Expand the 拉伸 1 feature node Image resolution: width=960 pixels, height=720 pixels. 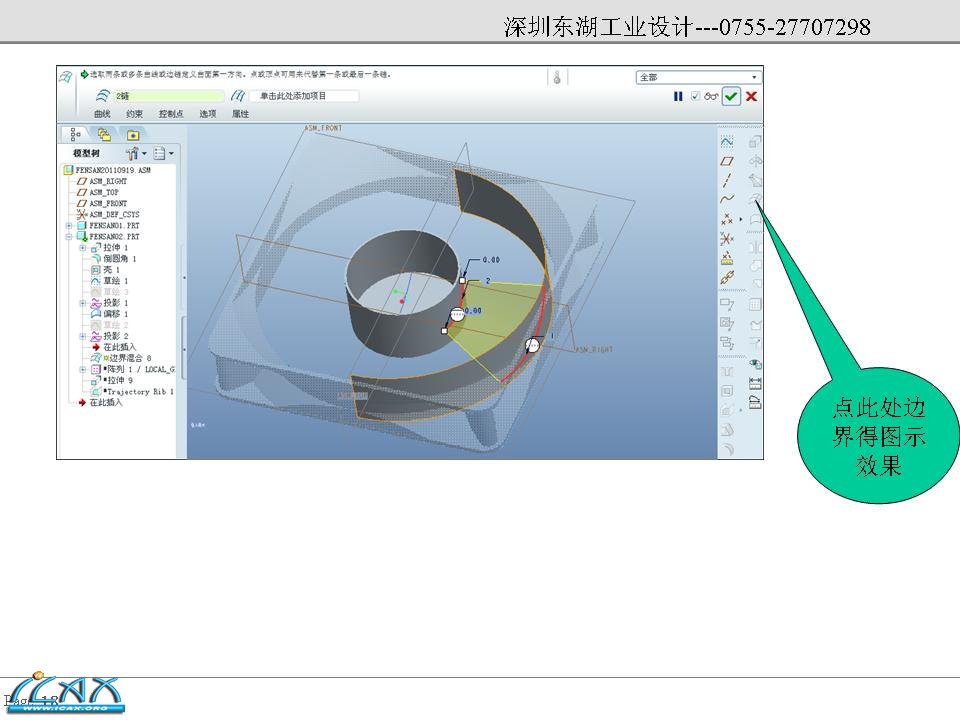click(83, 248)
